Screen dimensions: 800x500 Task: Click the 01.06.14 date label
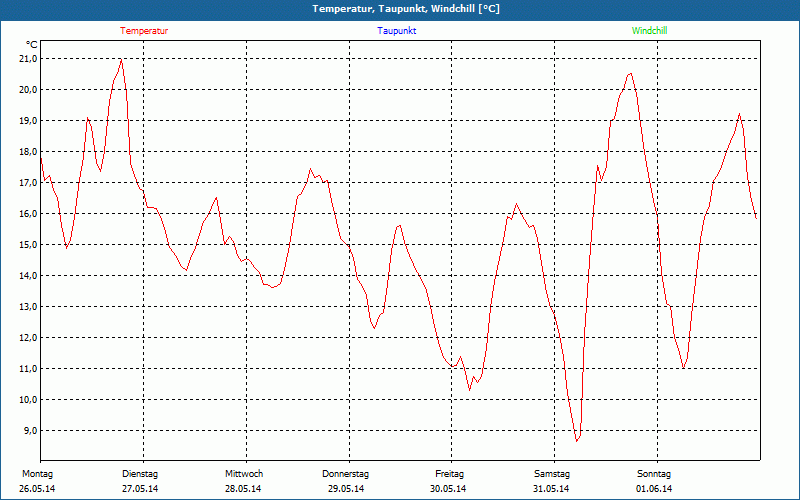[x=654, y=489]
